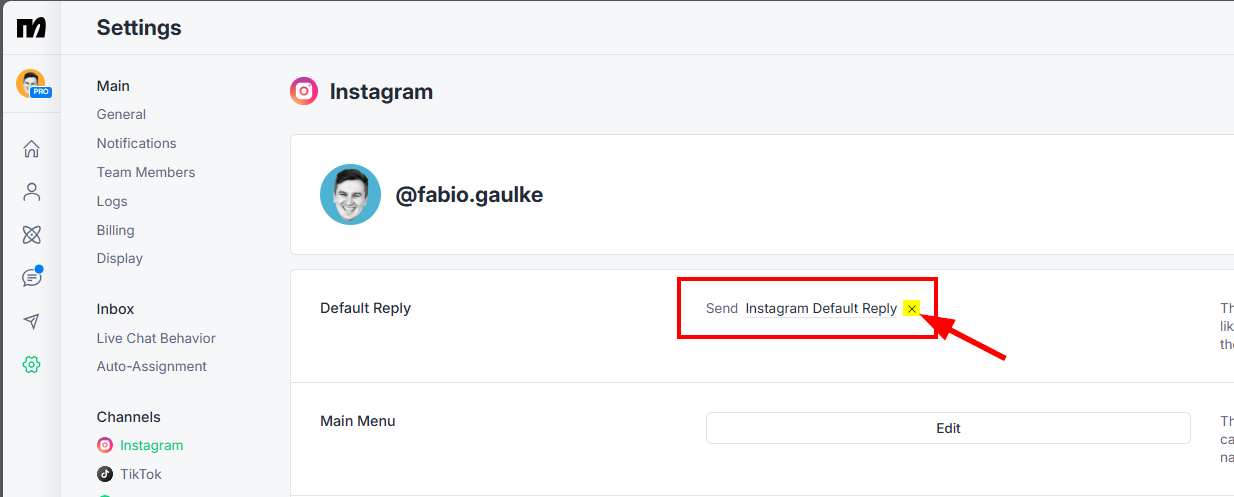Open Display settings page
Image resolution: width=1234 pixels, height=497 pixels.
pyautogui.click(x=120, y=258)
